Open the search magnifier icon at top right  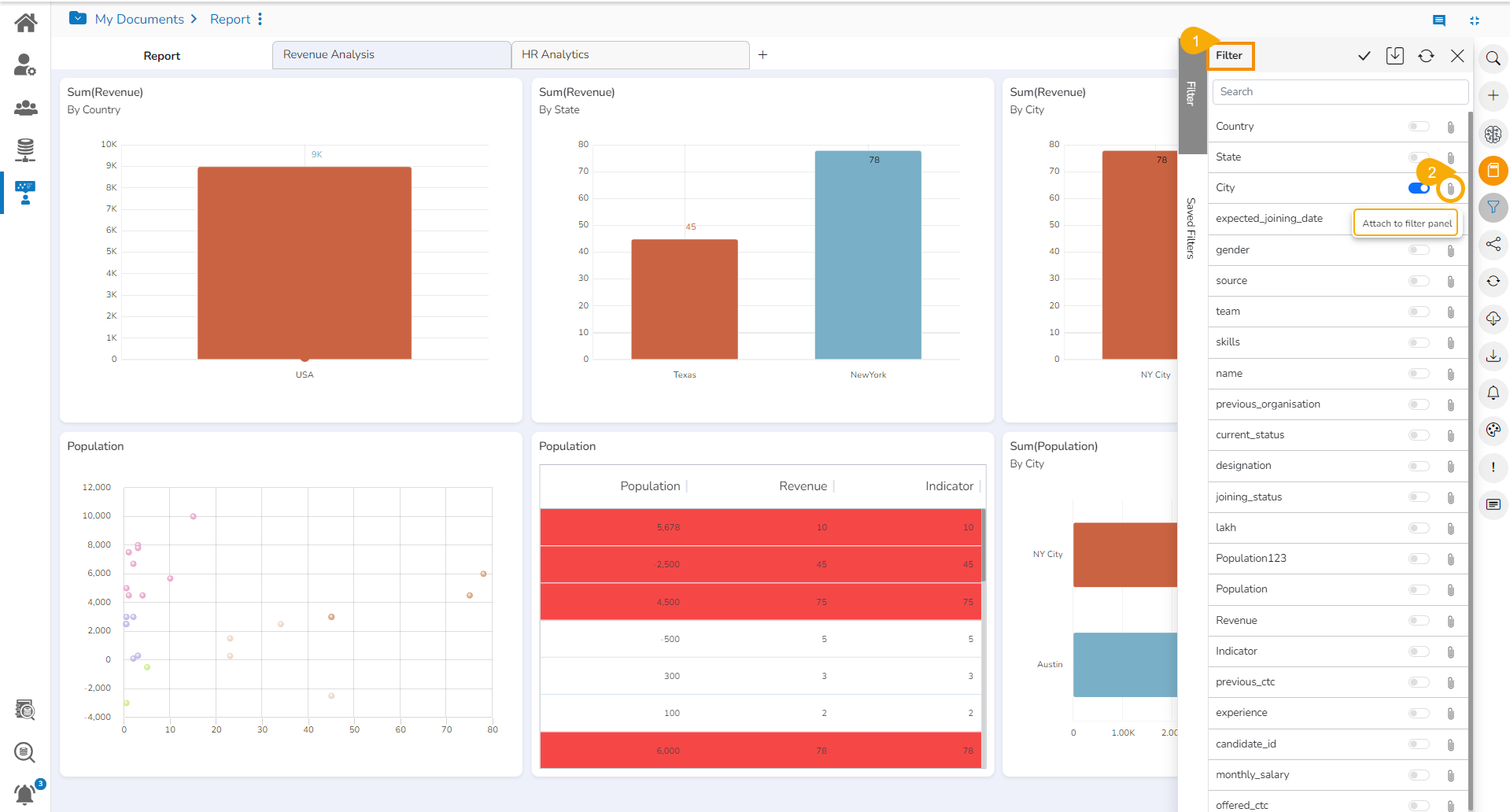coord(1493,58)
